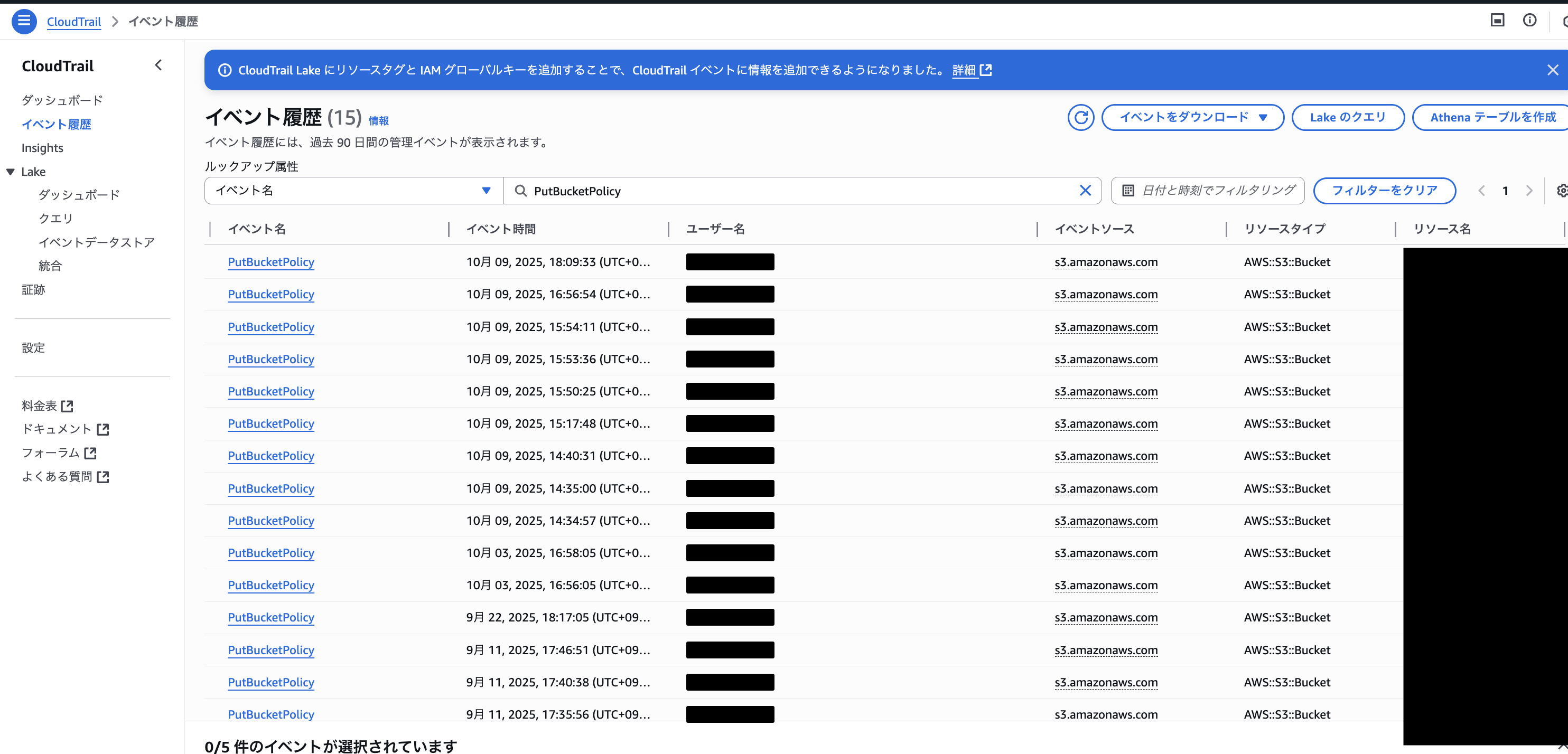Viewport: 1568px width, 754px height.
Task: Collapse the Lake section in sidebar
Action: pyautogui.click(x=11, y=172)
